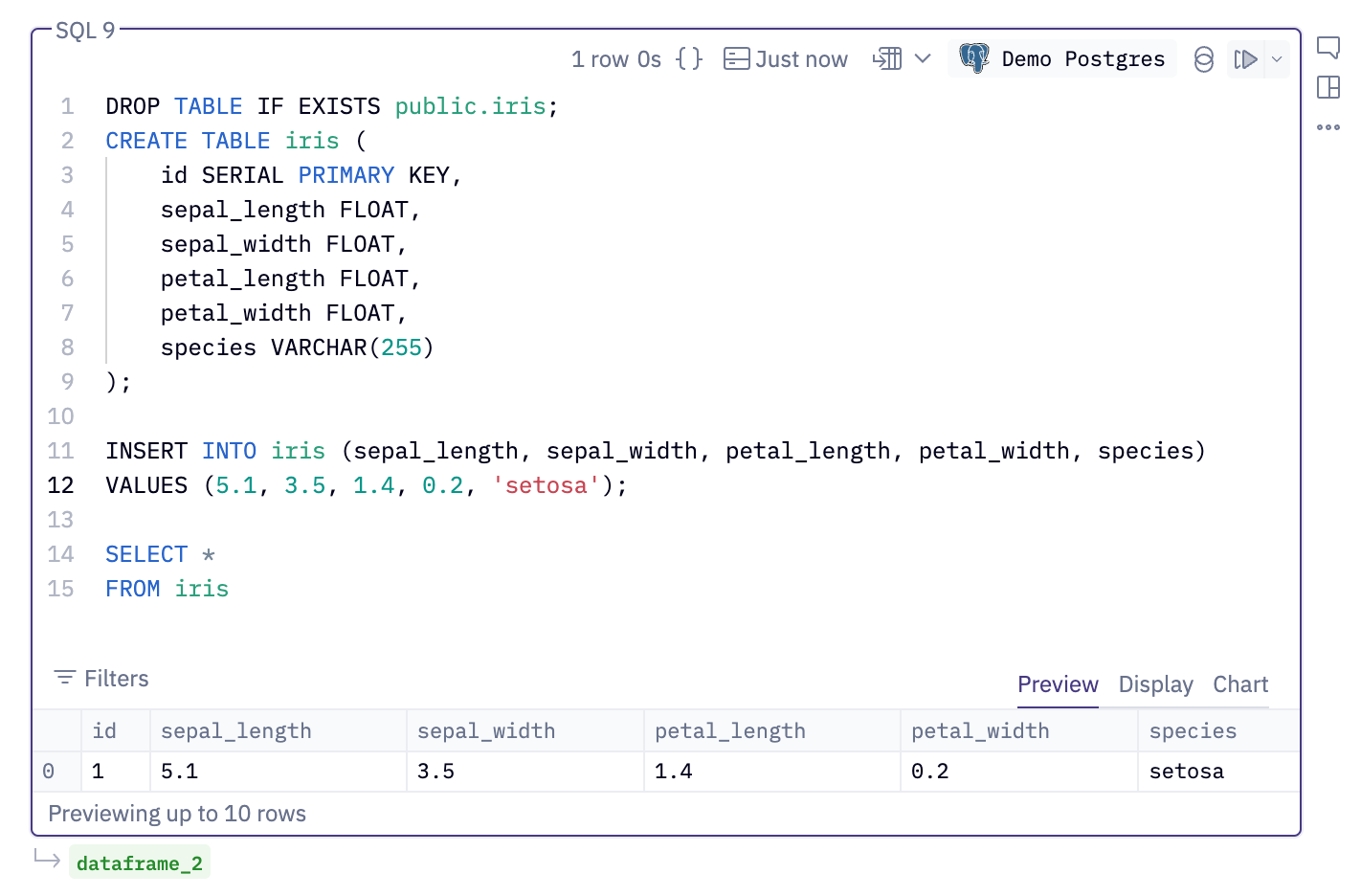Click the 'Just now' cache status icon
Viewport: 1361px width, 896px height.
coord(736,59)
